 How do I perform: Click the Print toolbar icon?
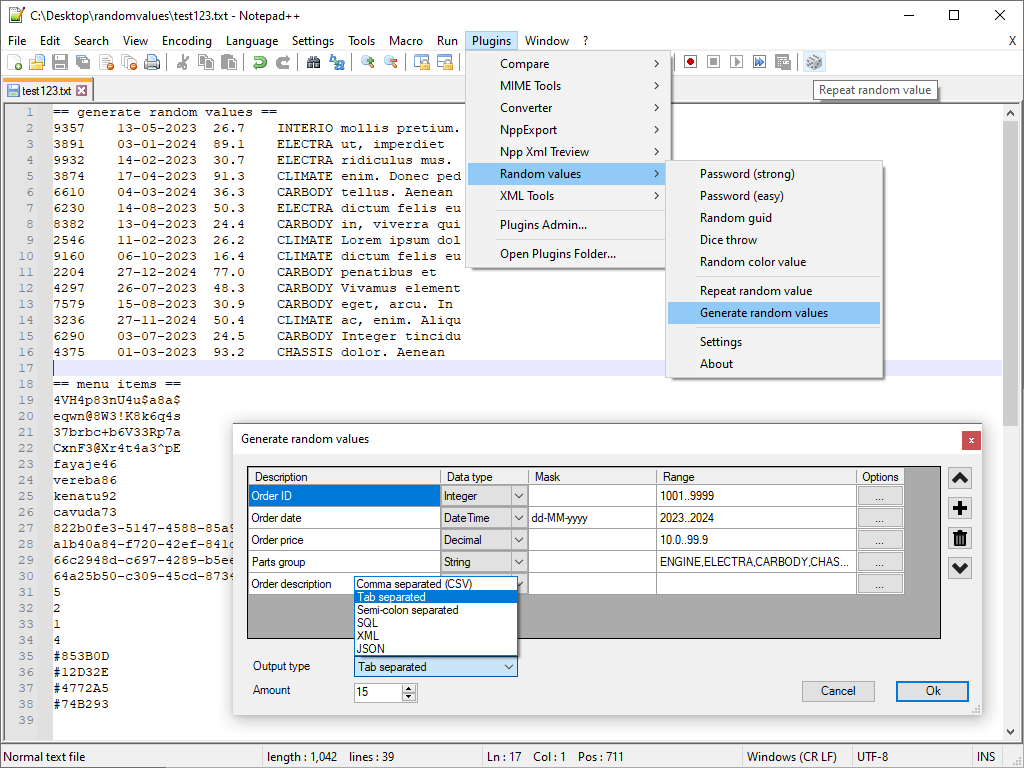(x=152, y=62)
